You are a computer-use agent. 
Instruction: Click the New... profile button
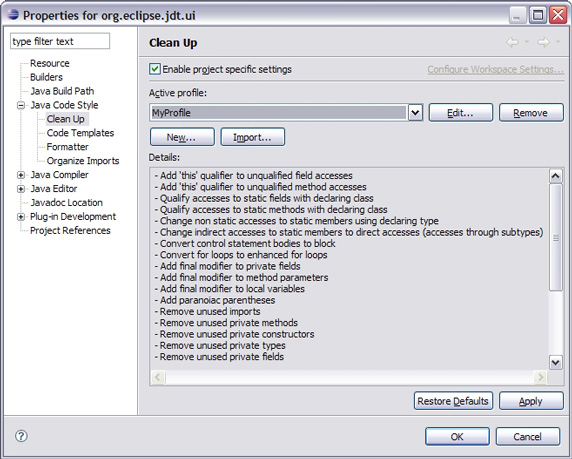point(182,137)
